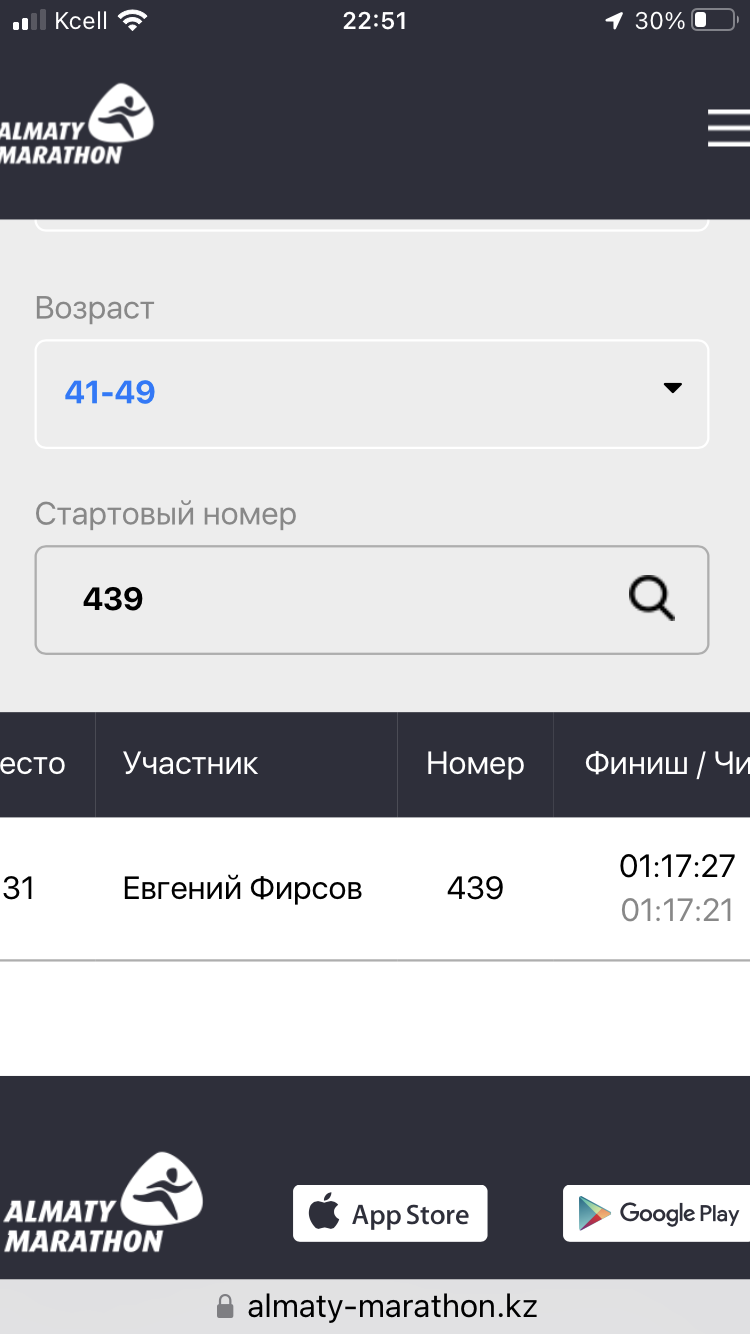Sort by the Номер column header
750x1334 pixels.
pyautogui.click(x=475, y=764)
